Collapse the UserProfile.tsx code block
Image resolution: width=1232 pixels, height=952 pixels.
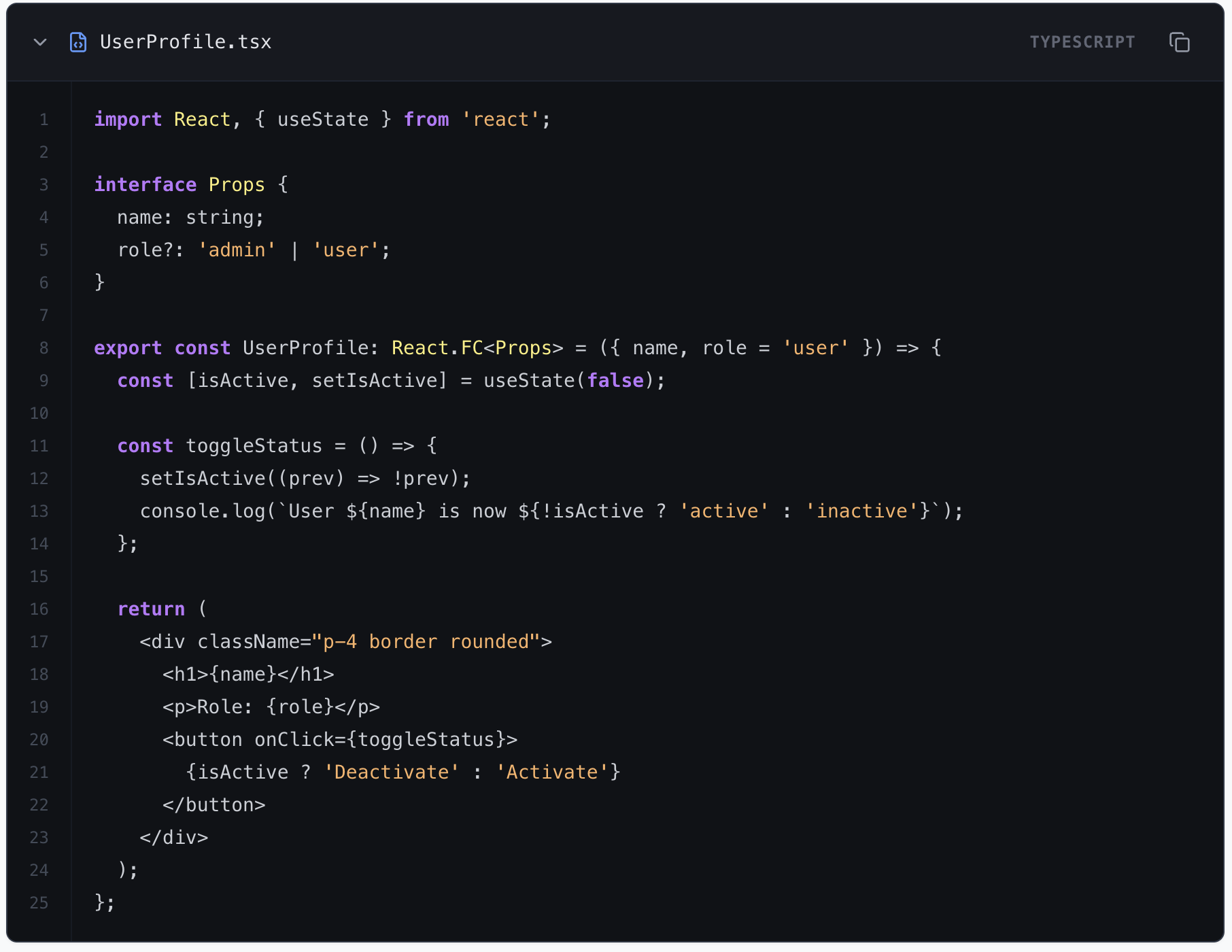[x=40, y=42]
